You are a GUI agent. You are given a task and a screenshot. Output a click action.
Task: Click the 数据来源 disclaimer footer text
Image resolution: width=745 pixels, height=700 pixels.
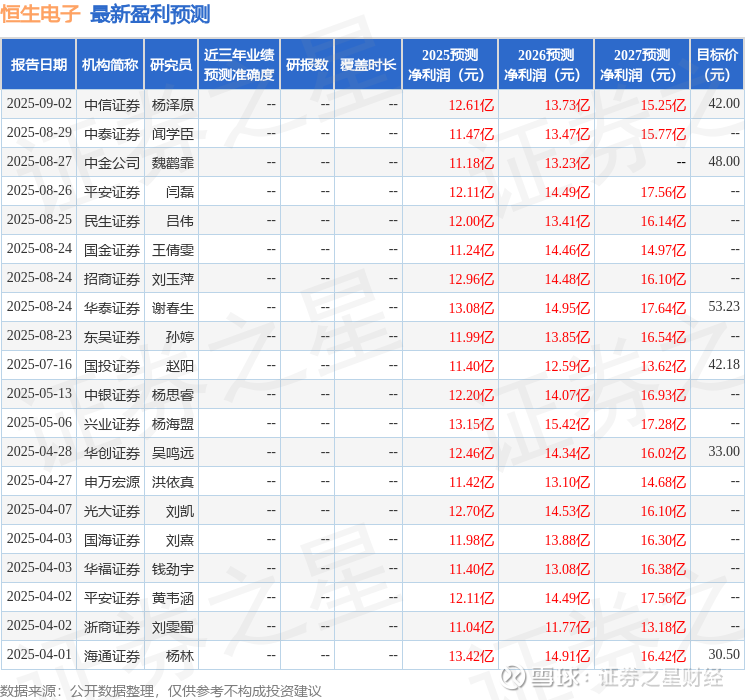tap(161, 691)
